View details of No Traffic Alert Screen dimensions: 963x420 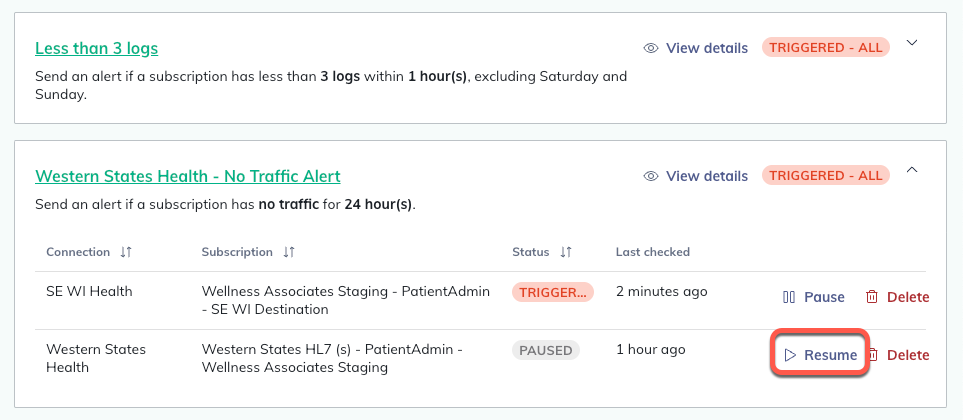pyautogui.click(x=706, y=176)
